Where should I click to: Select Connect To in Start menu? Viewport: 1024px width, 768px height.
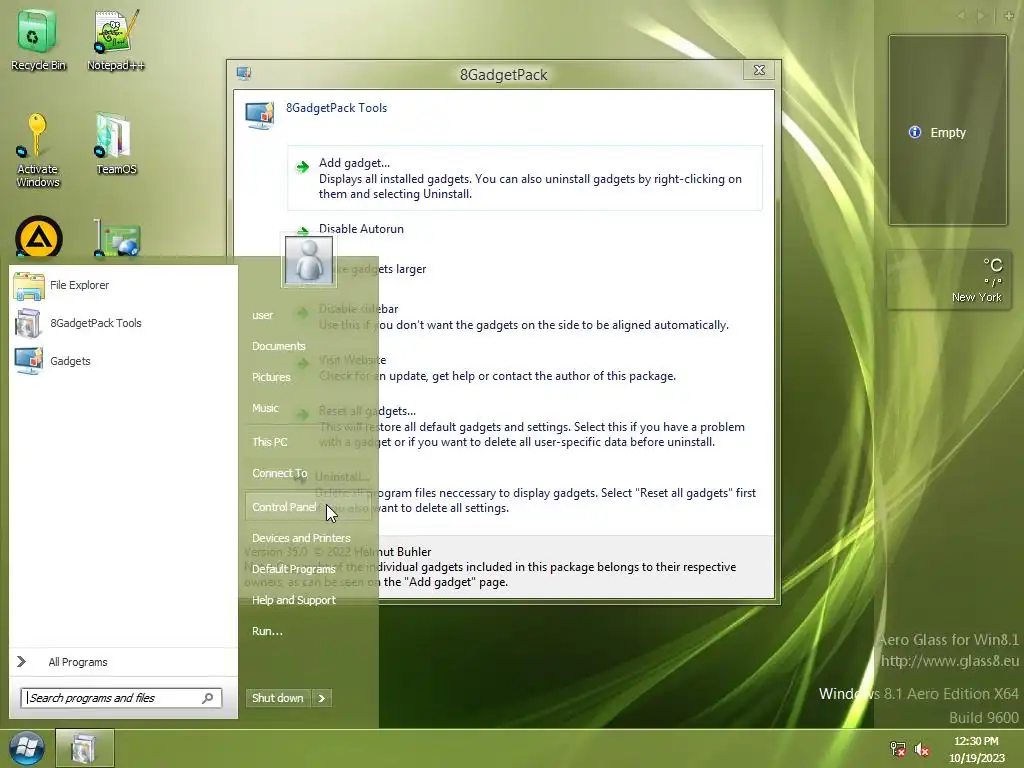click(x=280, y=473)
